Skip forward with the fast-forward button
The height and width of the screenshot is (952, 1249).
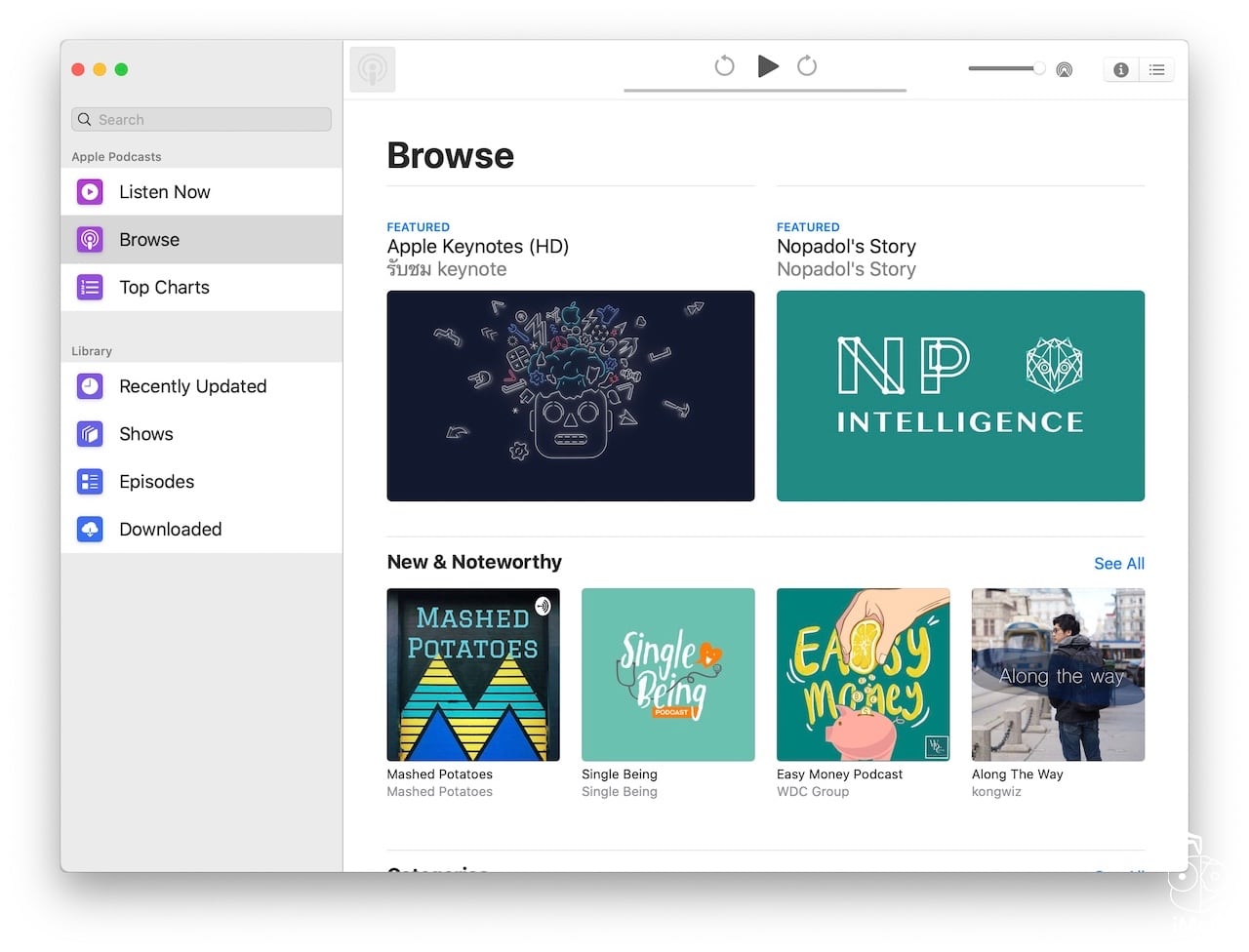pos(807,66)
